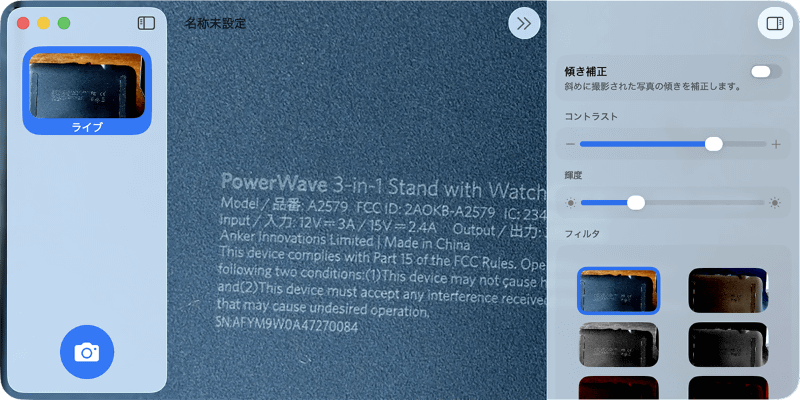Select the red tinted filter thumbnail
This screenshot has height=400, width=800.
click(618, 388)
